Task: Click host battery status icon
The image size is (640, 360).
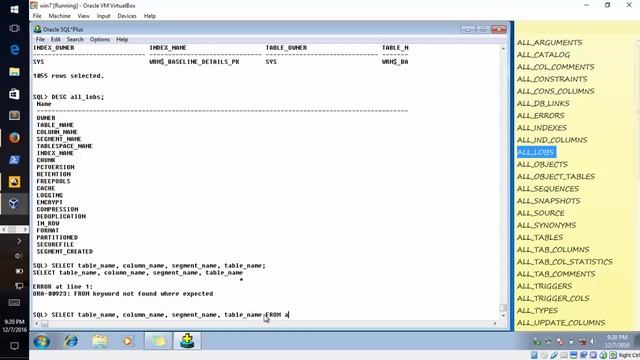Action: pos(19,271)
